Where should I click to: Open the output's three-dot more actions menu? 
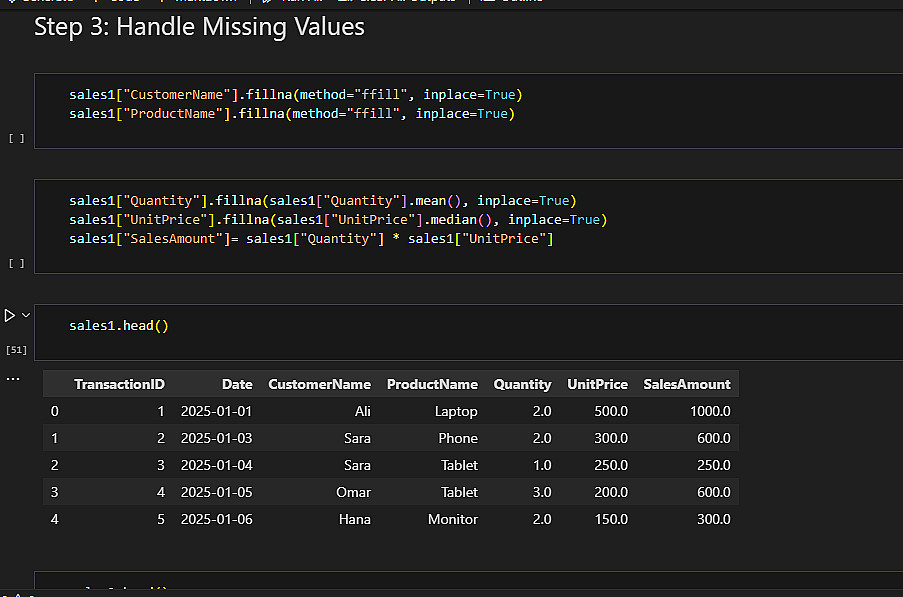coord(13,379)
